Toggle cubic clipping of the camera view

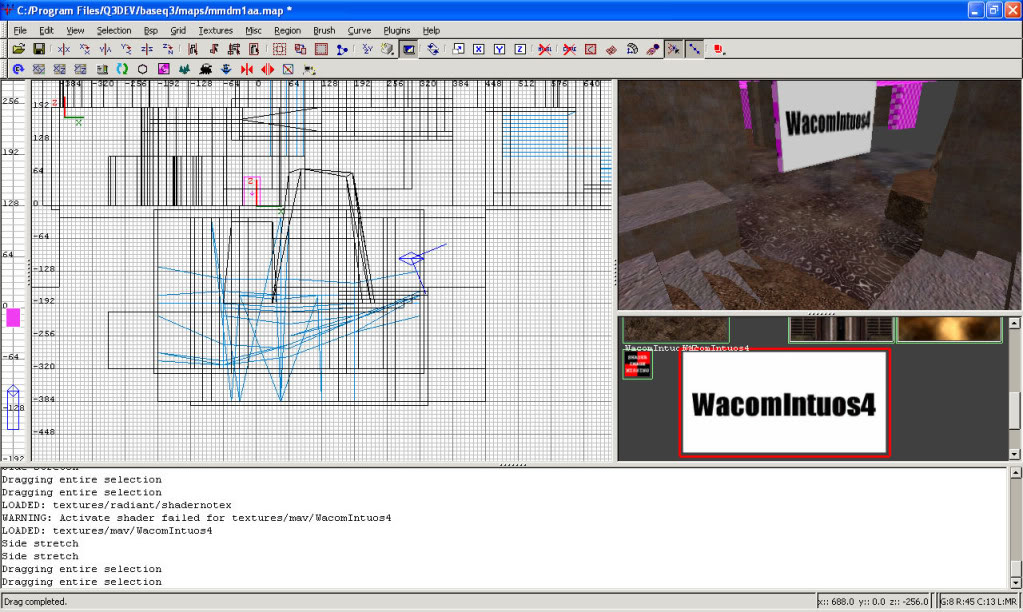(409, 48)
